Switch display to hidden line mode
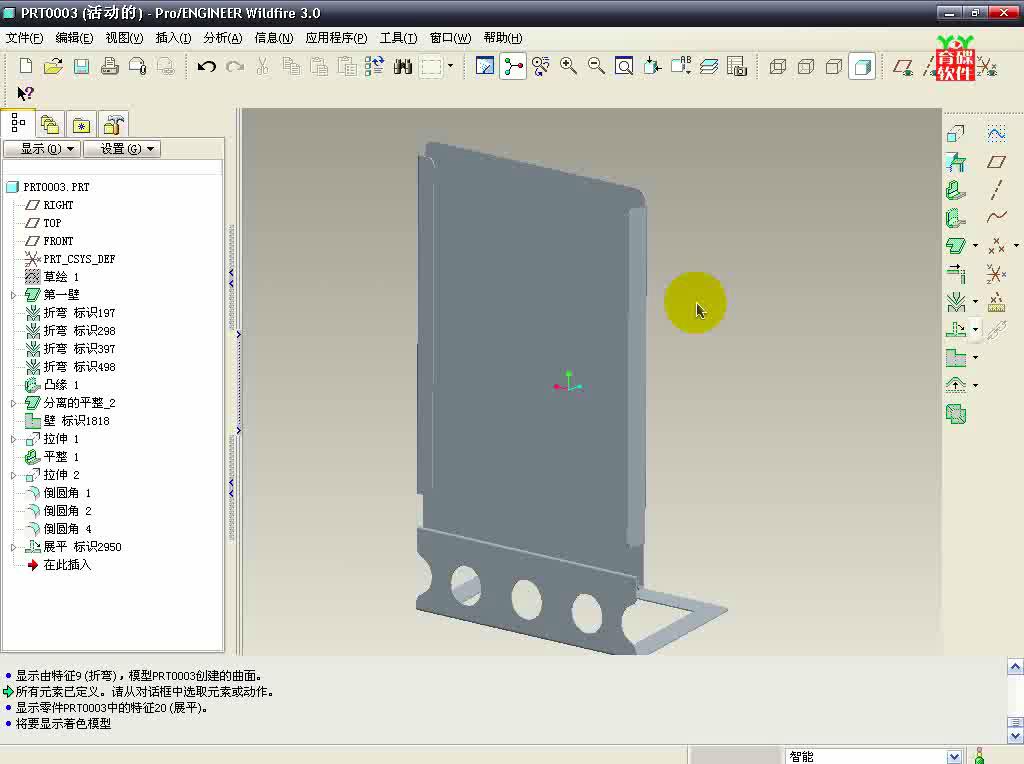 tap(806, 66)
